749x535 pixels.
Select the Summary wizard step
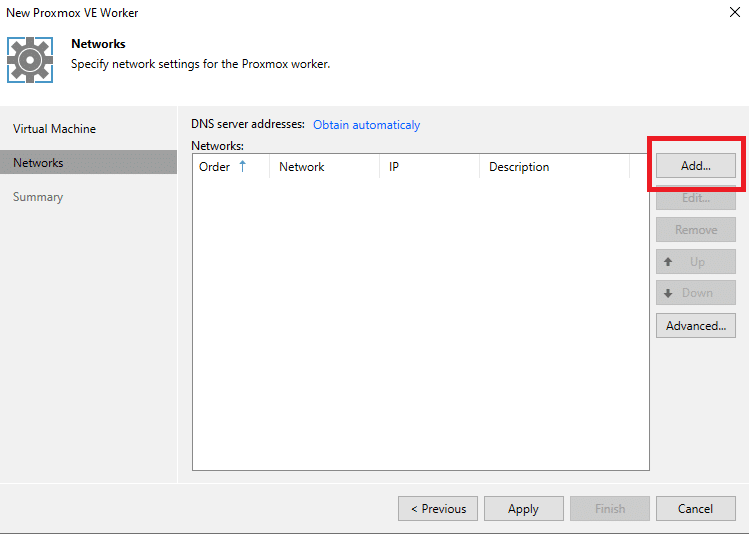38,197
